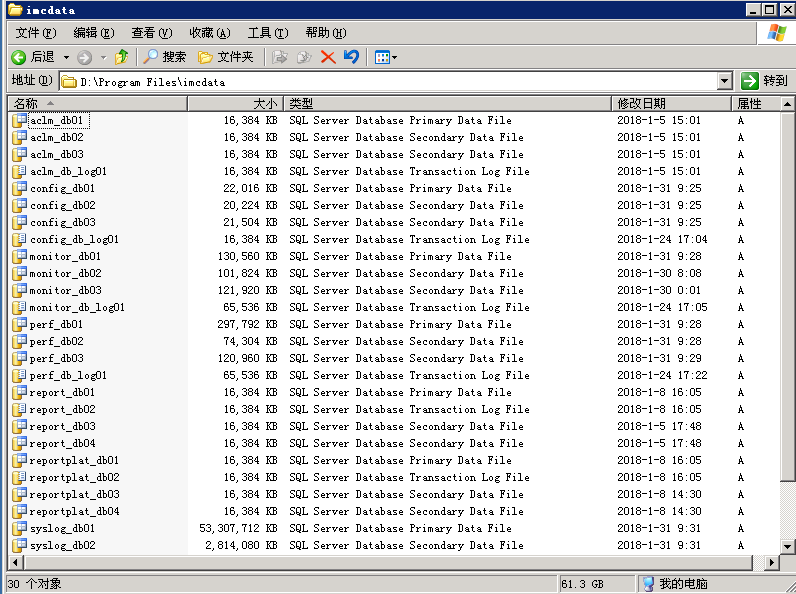Select the syslog_db02 file icon

point(19,545)
